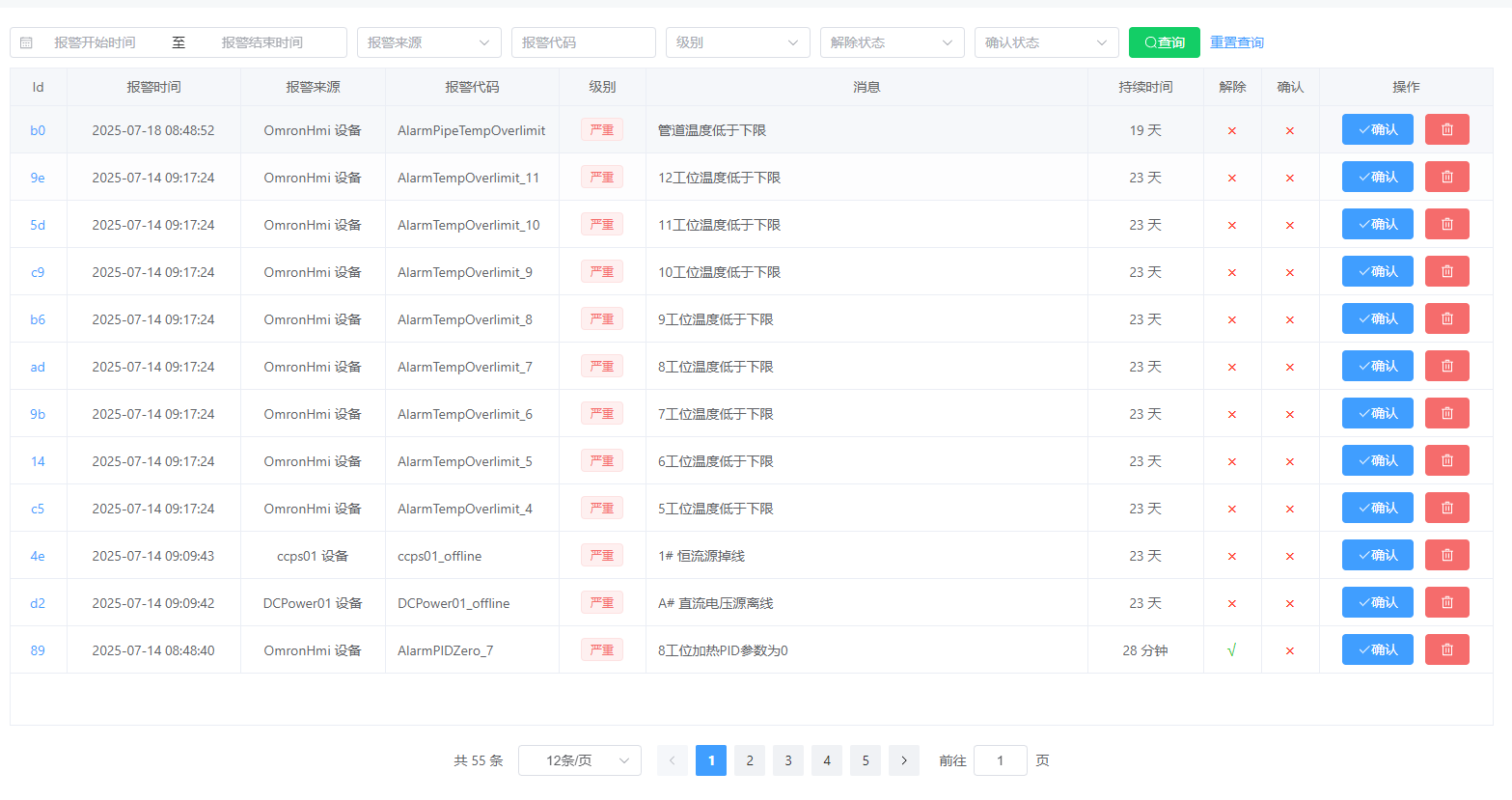The height and width of the screenshot is (800, 1512).
Task: Go to next page with right arrow
Action: point(903,760)
